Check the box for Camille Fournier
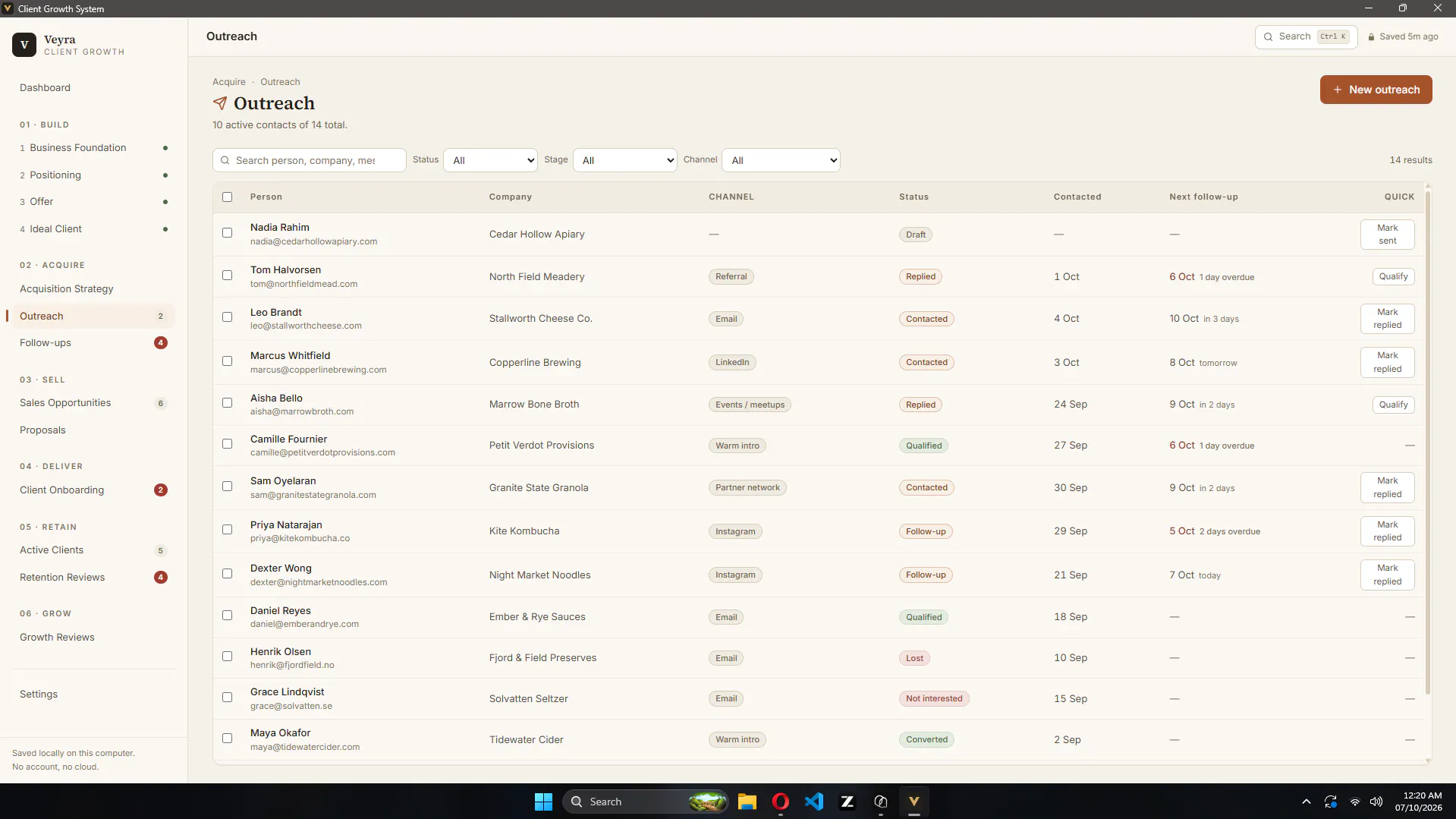This screenshot has width=1456, height=819. pos(227,444)
